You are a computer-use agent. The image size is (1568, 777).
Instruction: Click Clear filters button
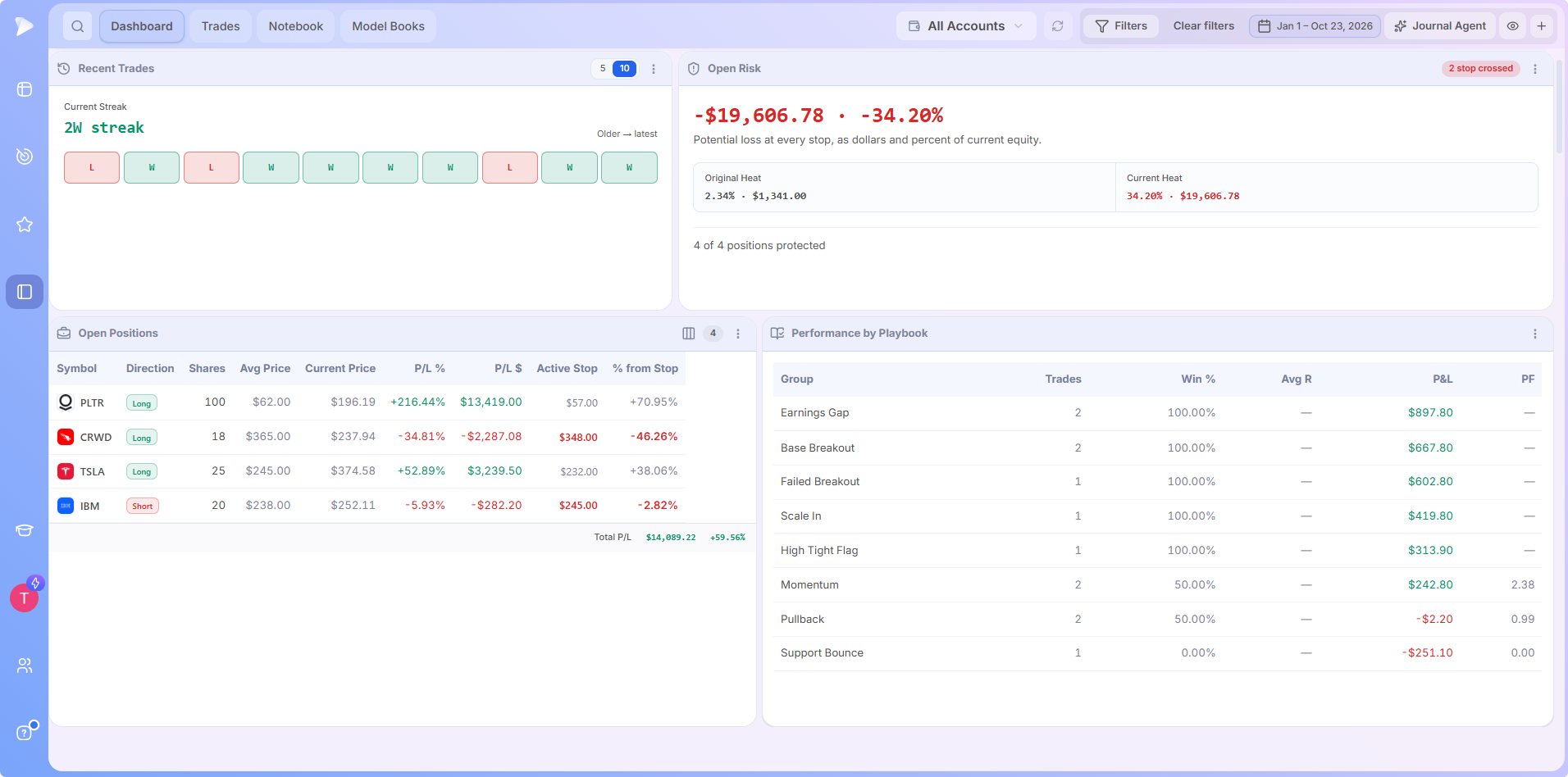pyautogui.click(x=1203, y=26)
